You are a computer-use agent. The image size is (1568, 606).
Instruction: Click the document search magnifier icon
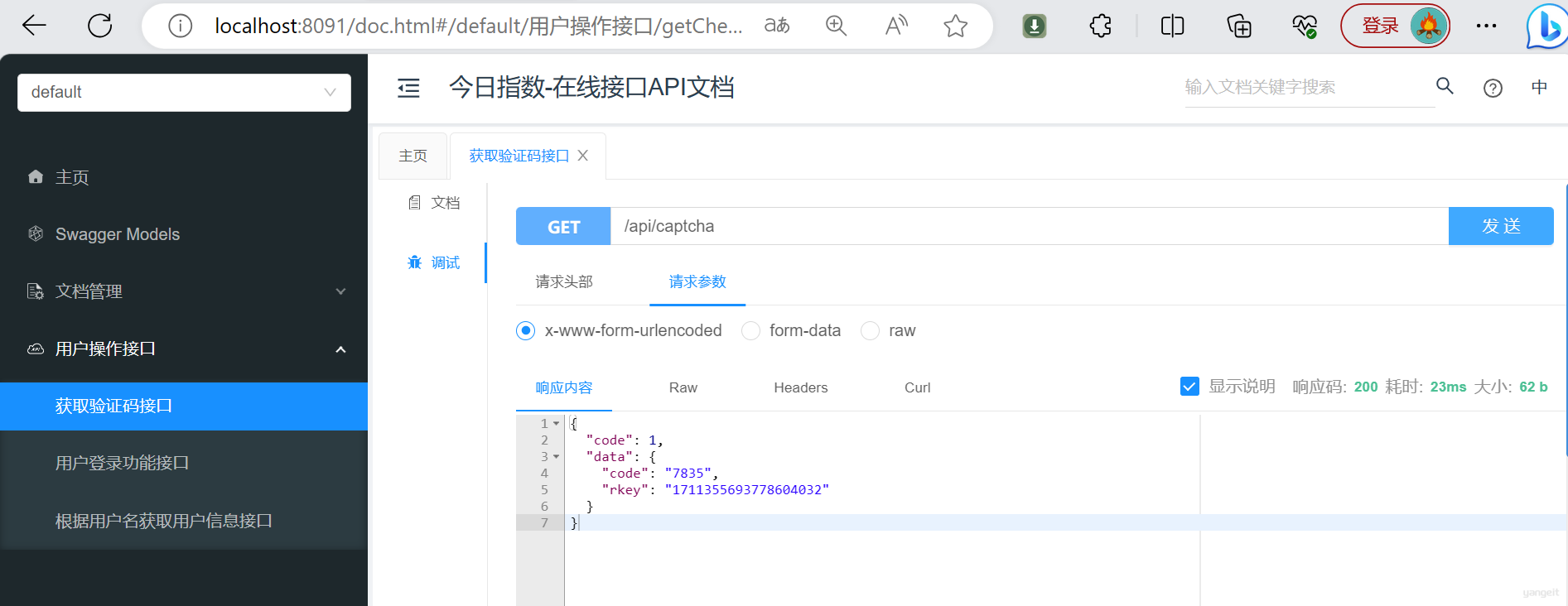1445,86
